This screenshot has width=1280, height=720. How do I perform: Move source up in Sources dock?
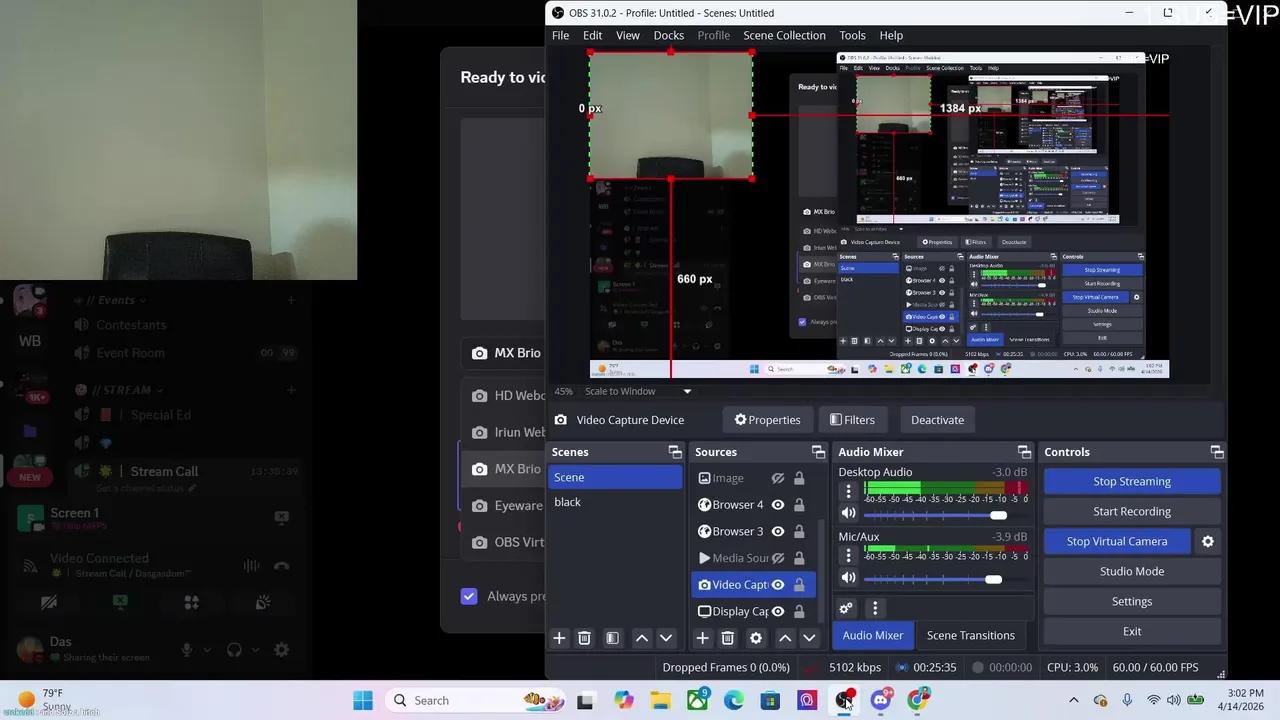pos(785,638)
